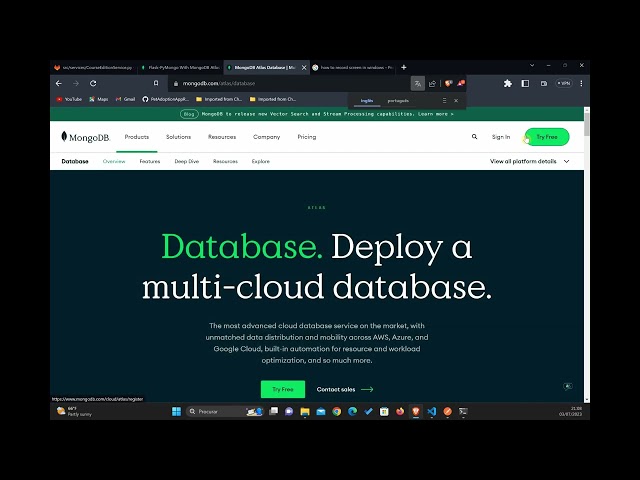Open Brave Shields lion icon
The width and height of the screenshot is (640, 480).
click(x=449, y=83)
